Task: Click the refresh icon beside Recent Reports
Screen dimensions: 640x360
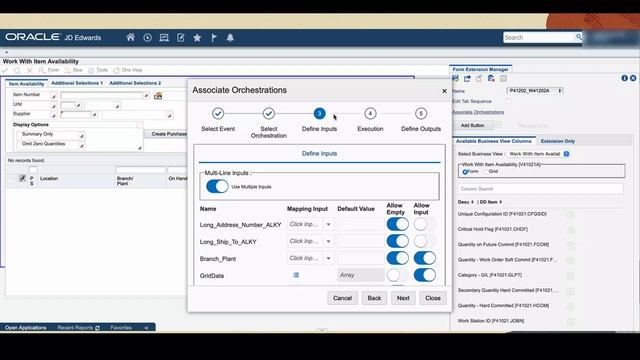Action: pyautogui.click(x=97, y=328)
